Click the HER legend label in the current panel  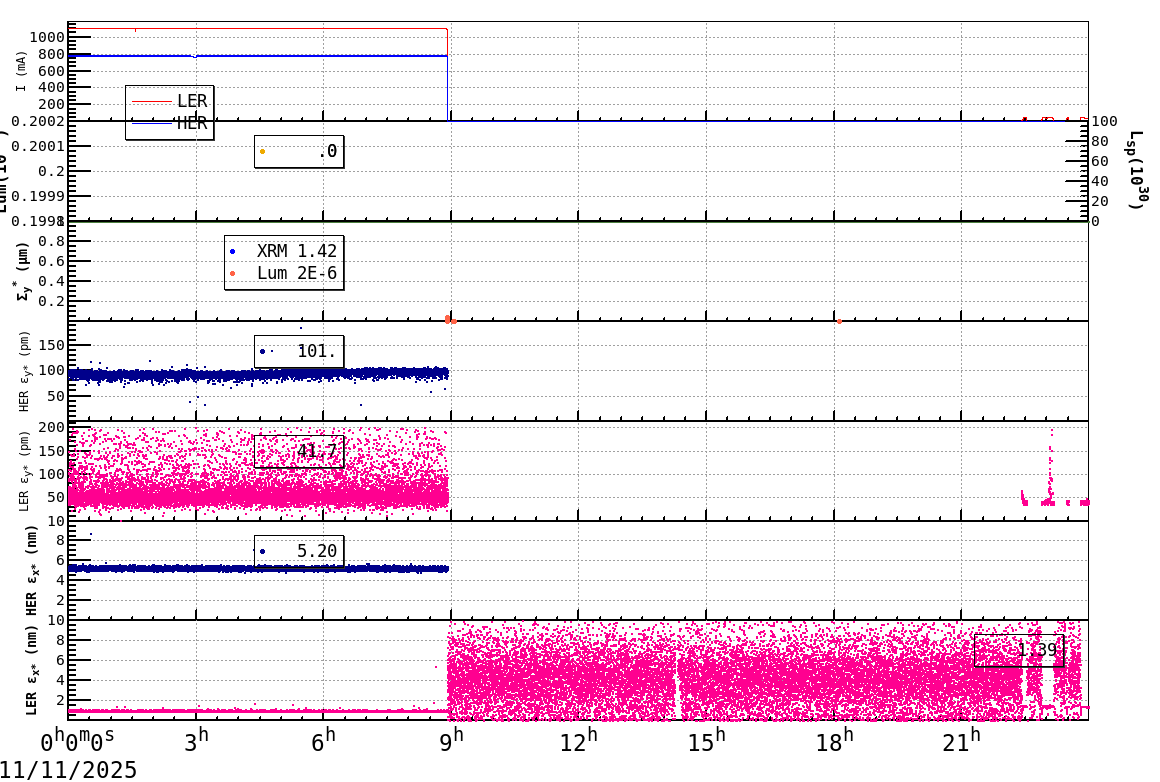click(192, 124)
